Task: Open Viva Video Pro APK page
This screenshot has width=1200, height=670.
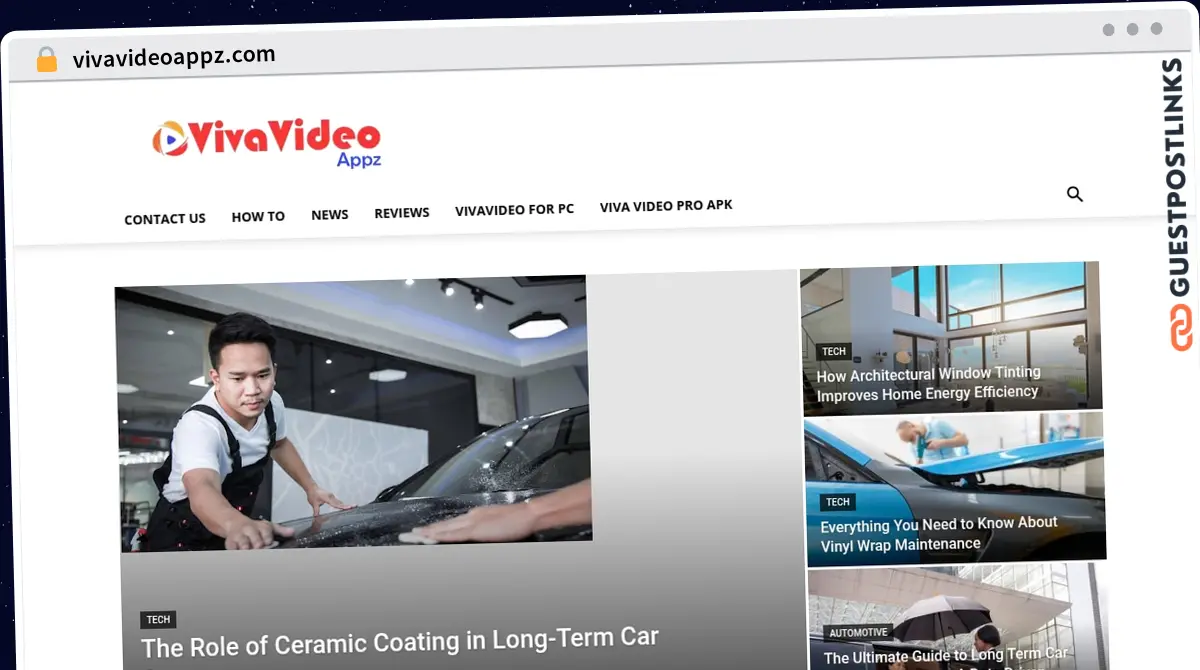Action: coord(666,205)
